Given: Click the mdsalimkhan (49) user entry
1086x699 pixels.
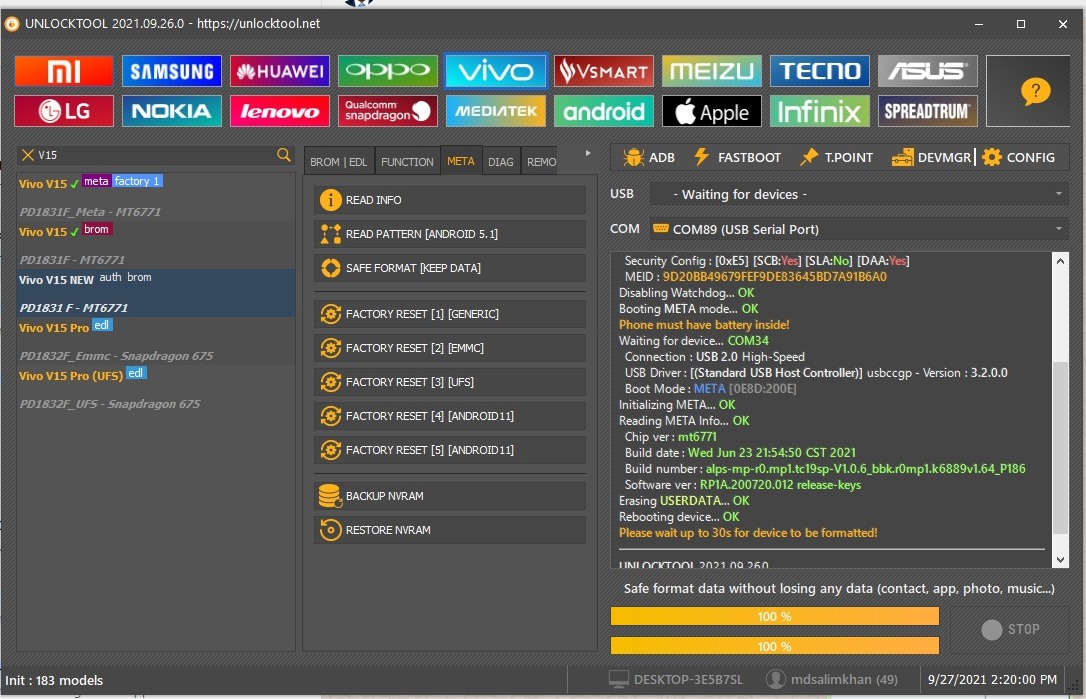Looking at the screenshot, I should coord(832,680).
